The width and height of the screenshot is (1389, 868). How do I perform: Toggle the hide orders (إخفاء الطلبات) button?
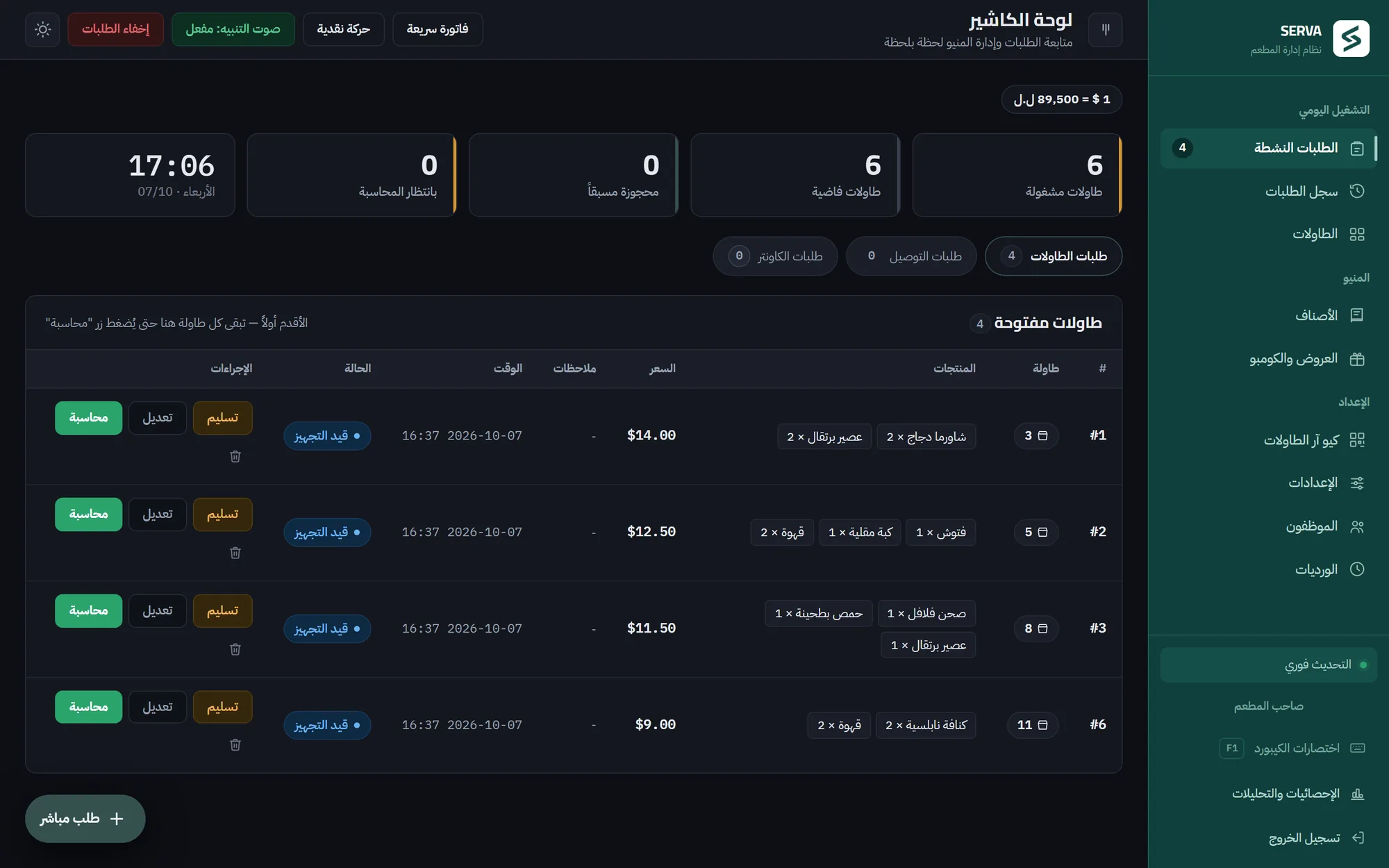click(x=115, y=29)
